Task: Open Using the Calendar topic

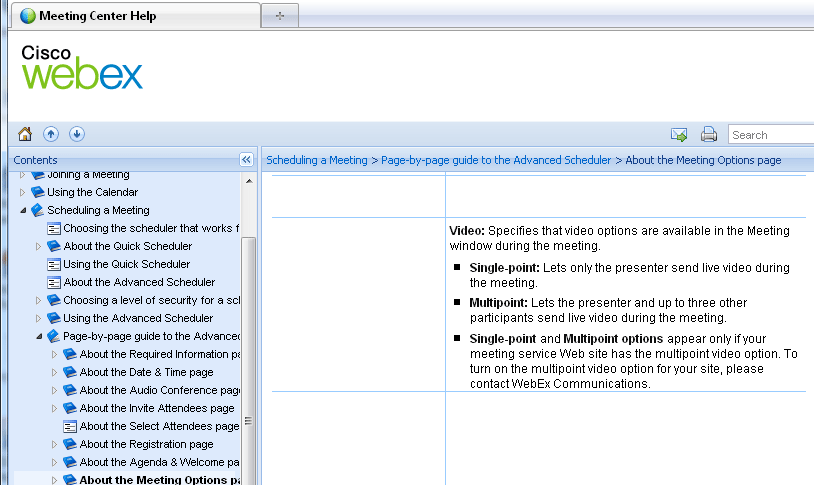Action: [92, 192]
